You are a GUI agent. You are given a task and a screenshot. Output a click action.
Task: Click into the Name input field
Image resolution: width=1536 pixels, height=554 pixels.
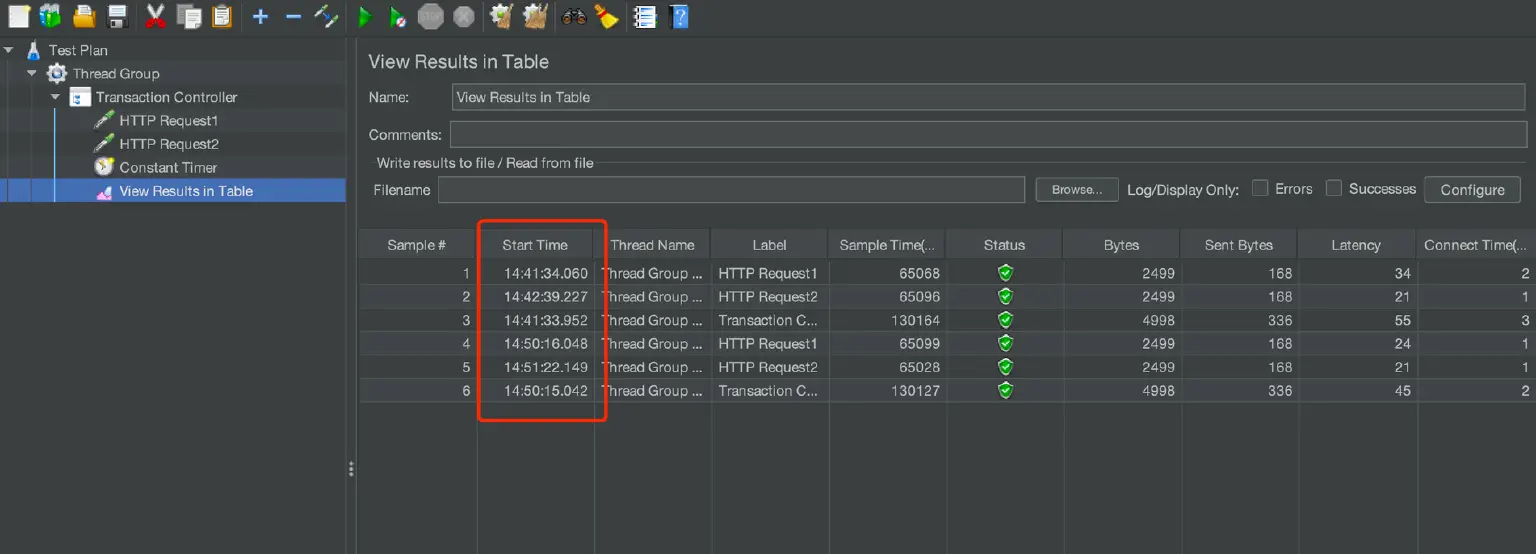(x=988, y=97)
